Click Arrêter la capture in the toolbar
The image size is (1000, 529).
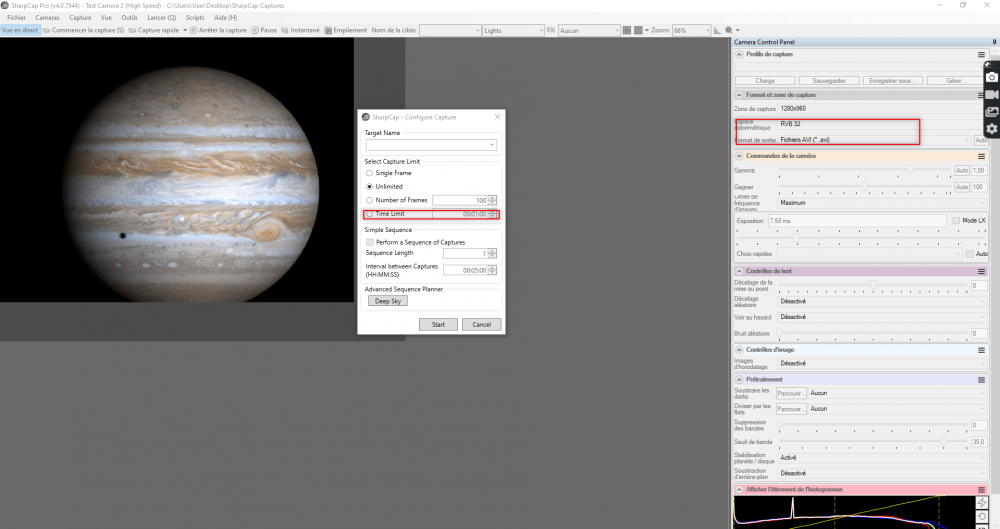point(218,30)
